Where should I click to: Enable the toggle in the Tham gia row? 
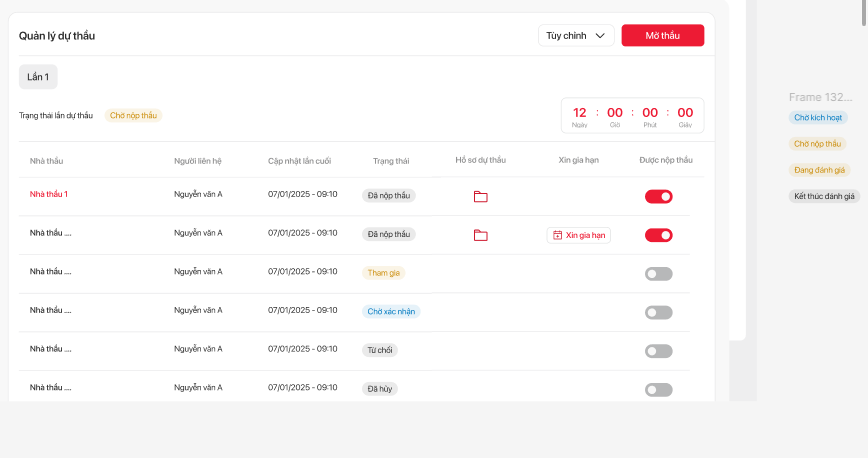point(658,274)
